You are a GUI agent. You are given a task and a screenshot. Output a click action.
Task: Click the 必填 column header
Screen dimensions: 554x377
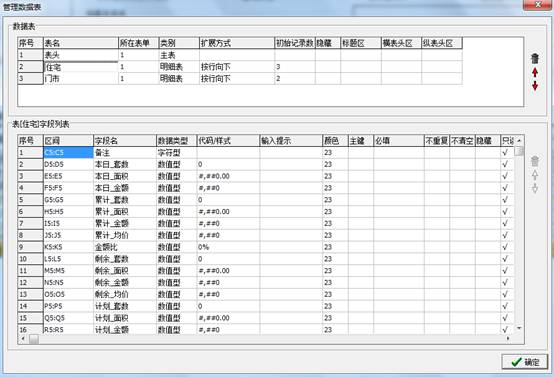(399, 141)
